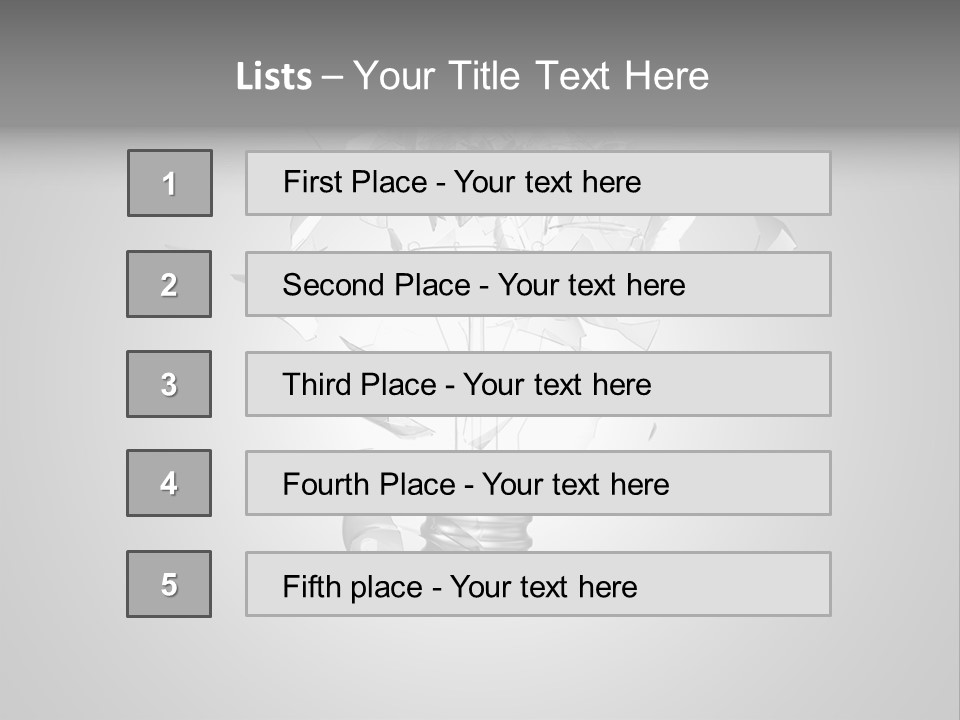Select the number 3 box
This screenshot has width=960, height=720.
point(169,384)
